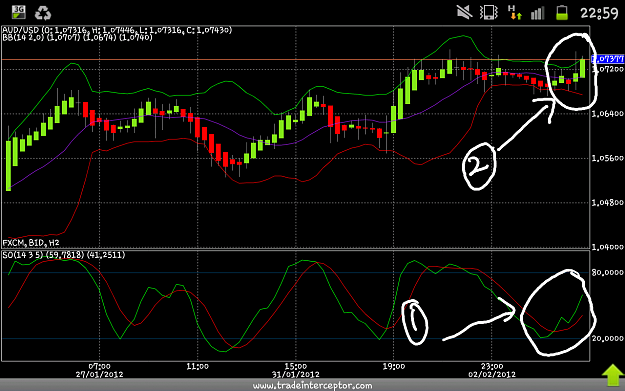Tap the 1.06400 price axis label

pos(607,114)
